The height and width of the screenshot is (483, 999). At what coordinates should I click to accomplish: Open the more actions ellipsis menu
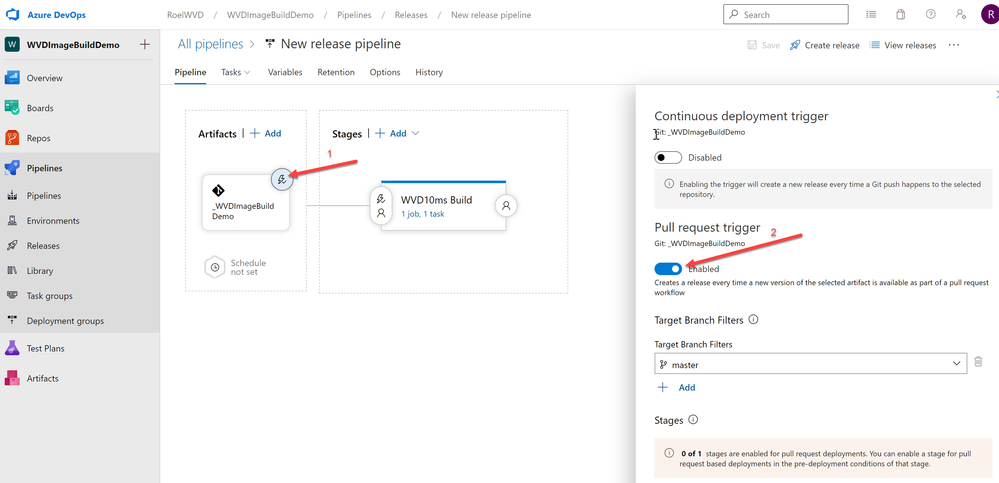tap(954, 45)
